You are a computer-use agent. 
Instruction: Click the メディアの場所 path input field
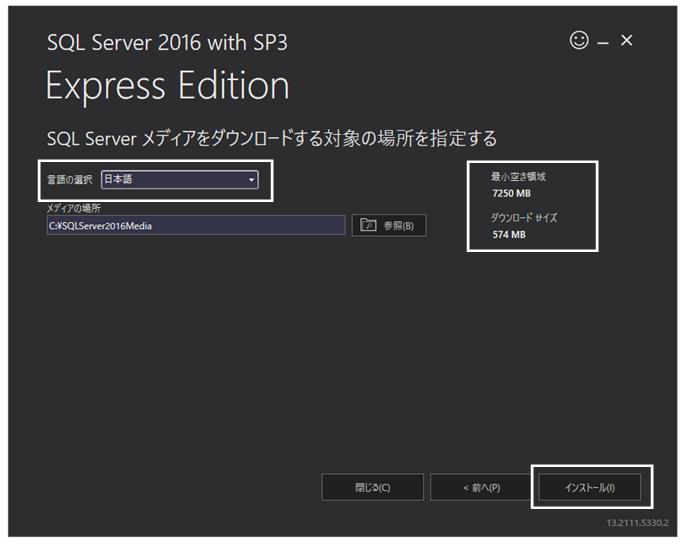[x=196, y=225]
